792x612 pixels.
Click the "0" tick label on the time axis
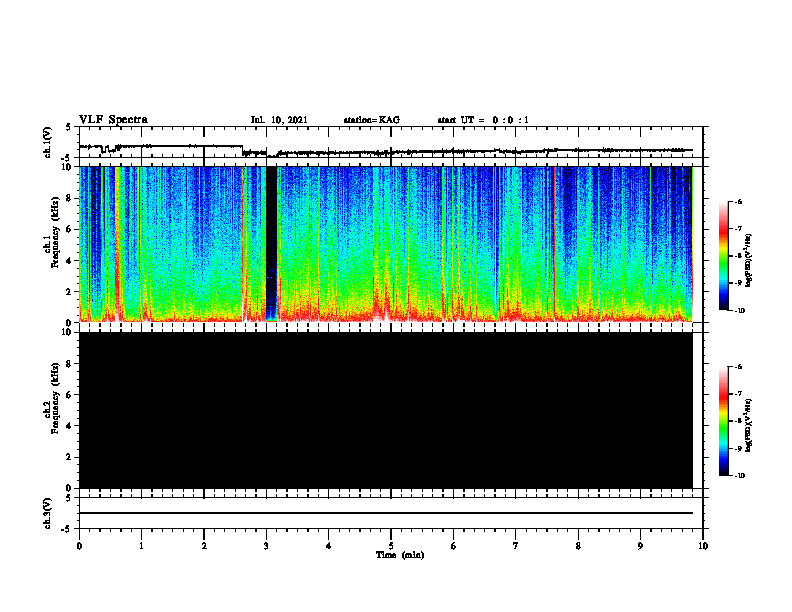79,546
